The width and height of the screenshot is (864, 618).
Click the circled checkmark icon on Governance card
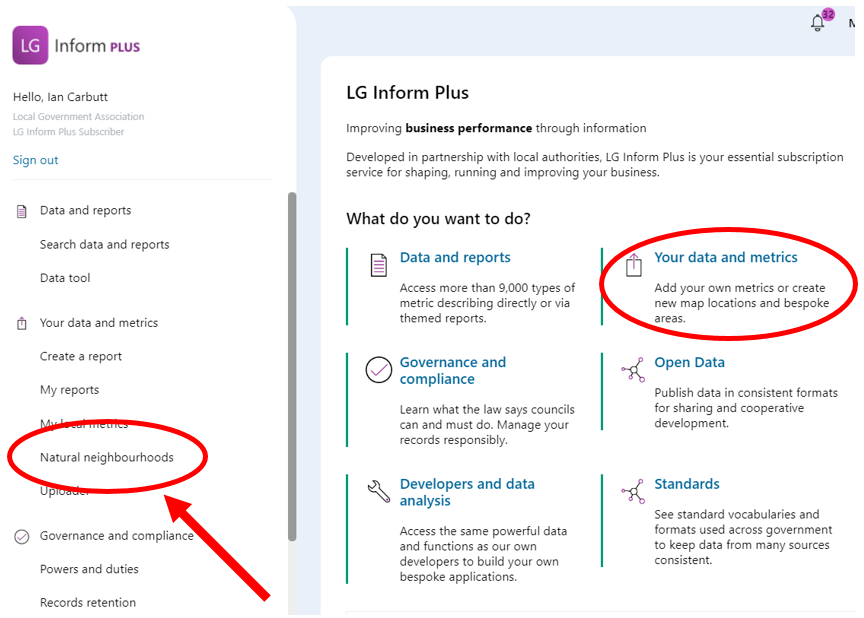pos(379,370)
